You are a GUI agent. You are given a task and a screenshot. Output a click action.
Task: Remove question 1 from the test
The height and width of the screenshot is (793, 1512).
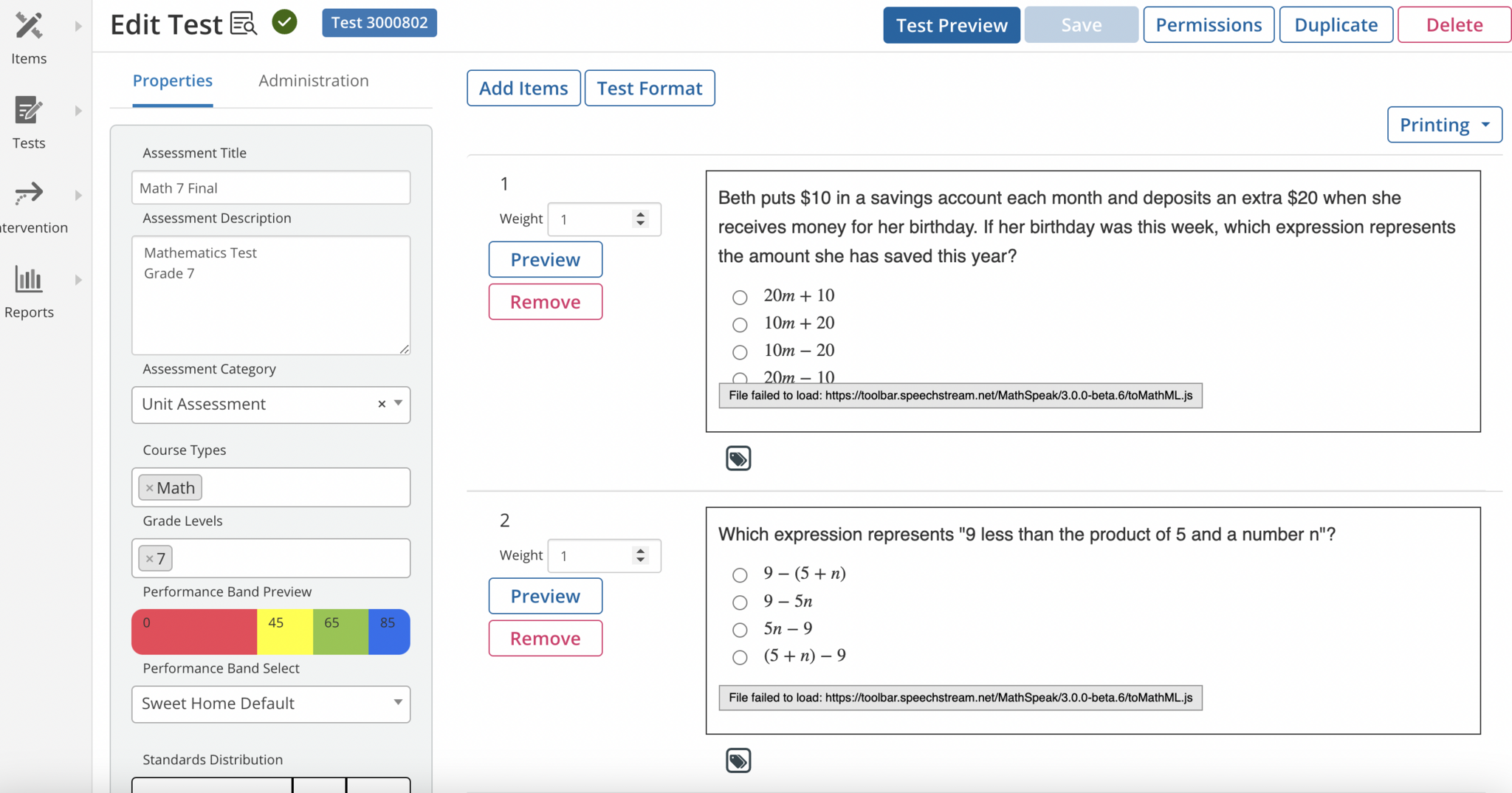tap(545, 302)
